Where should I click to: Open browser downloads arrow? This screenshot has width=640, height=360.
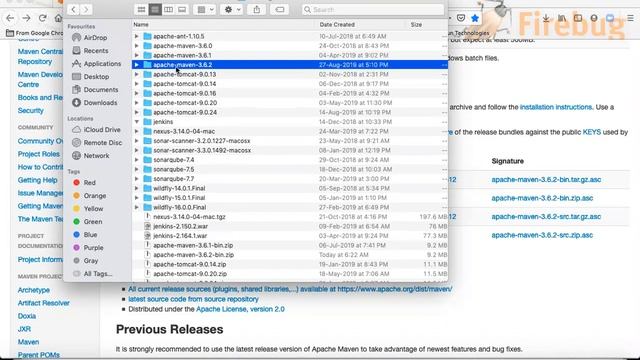(546, 18)
